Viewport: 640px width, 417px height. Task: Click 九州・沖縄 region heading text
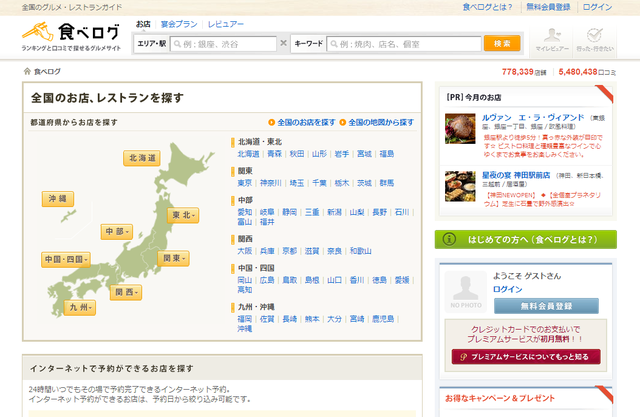coord(256,307)
